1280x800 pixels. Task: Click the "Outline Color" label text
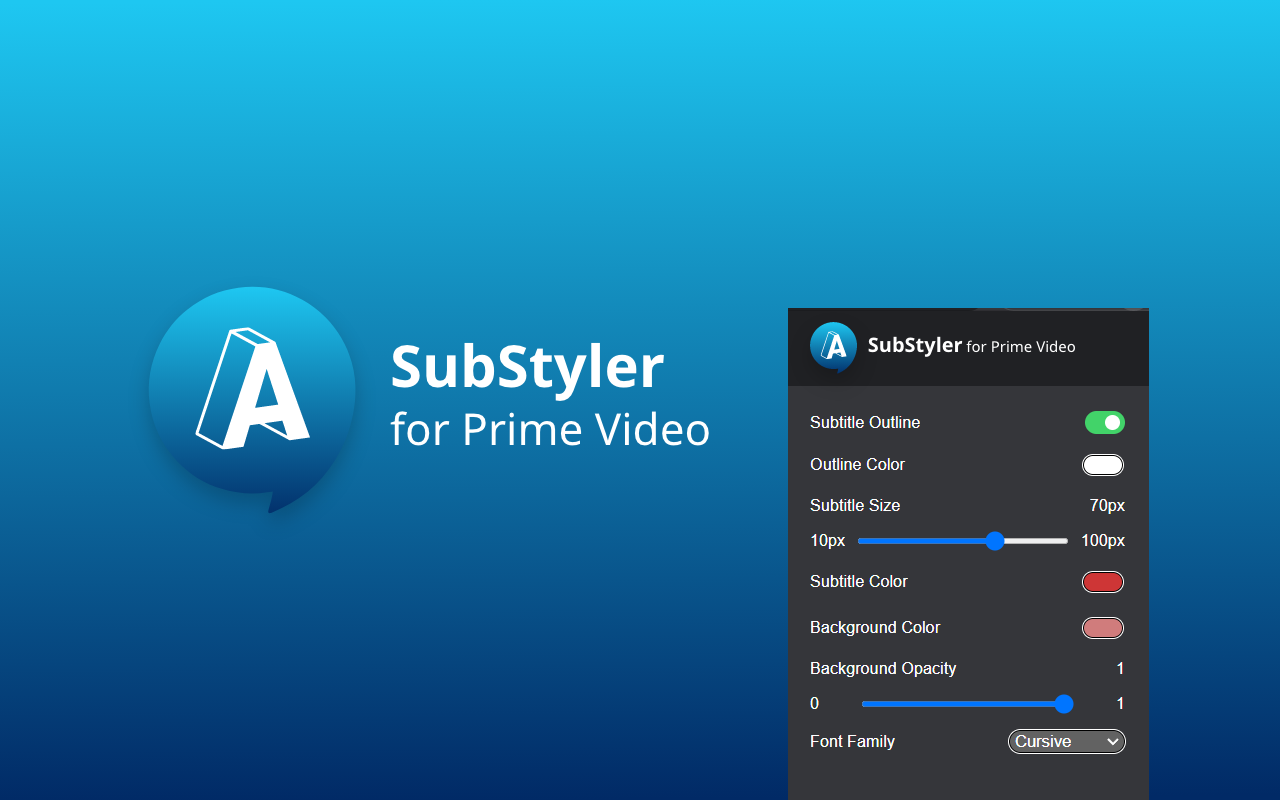pyautogui.click(x=857, y=465)
